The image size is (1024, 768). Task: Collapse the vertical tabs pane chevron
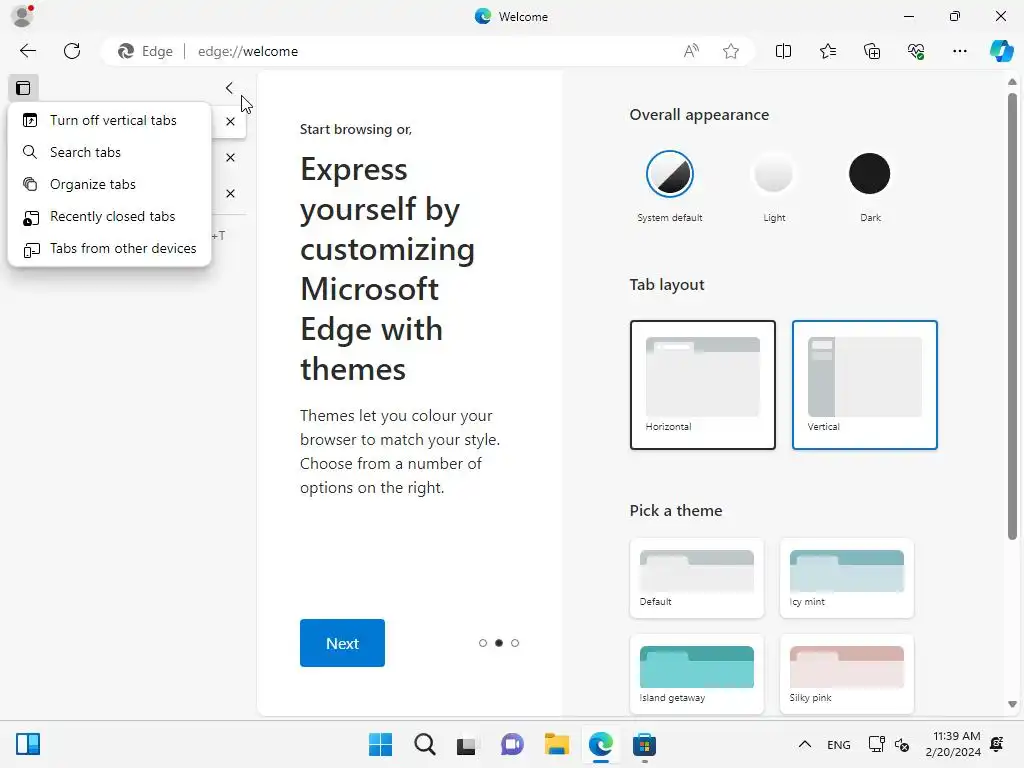tap(229, 88)
